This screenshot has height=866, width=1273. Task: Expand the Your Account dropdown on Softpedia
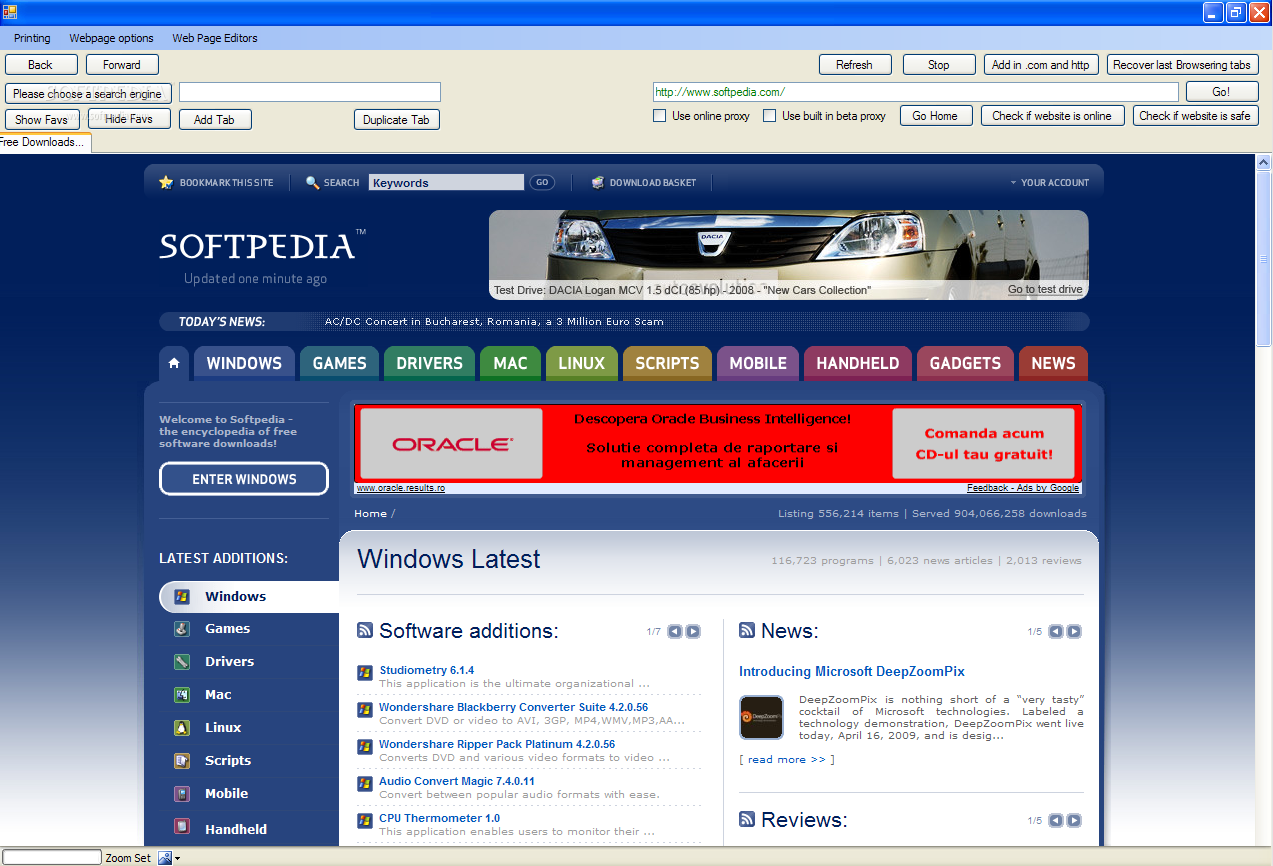(1049, 183)
